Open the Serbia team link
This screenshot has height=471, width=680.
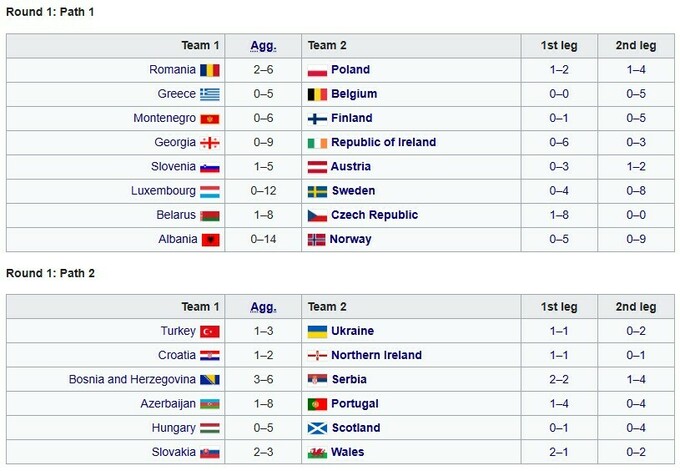[348, 379]
